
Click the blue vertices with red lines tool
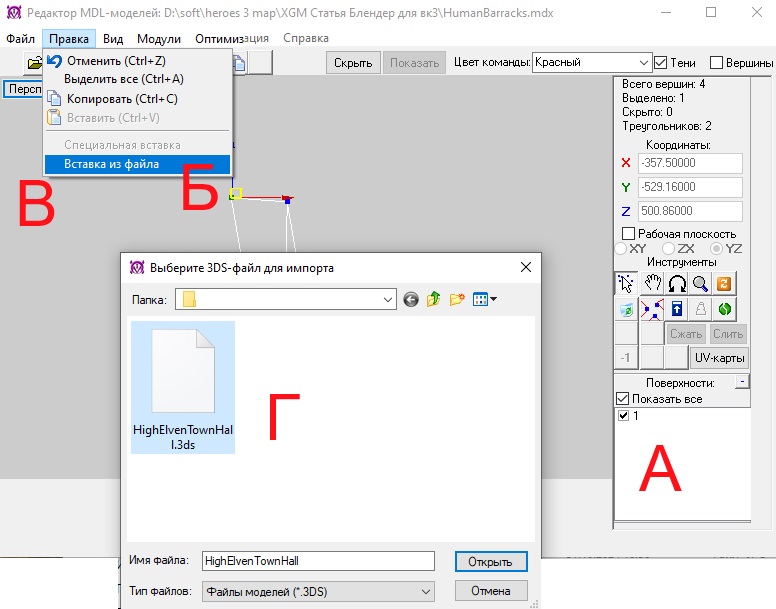coord(652,310)
